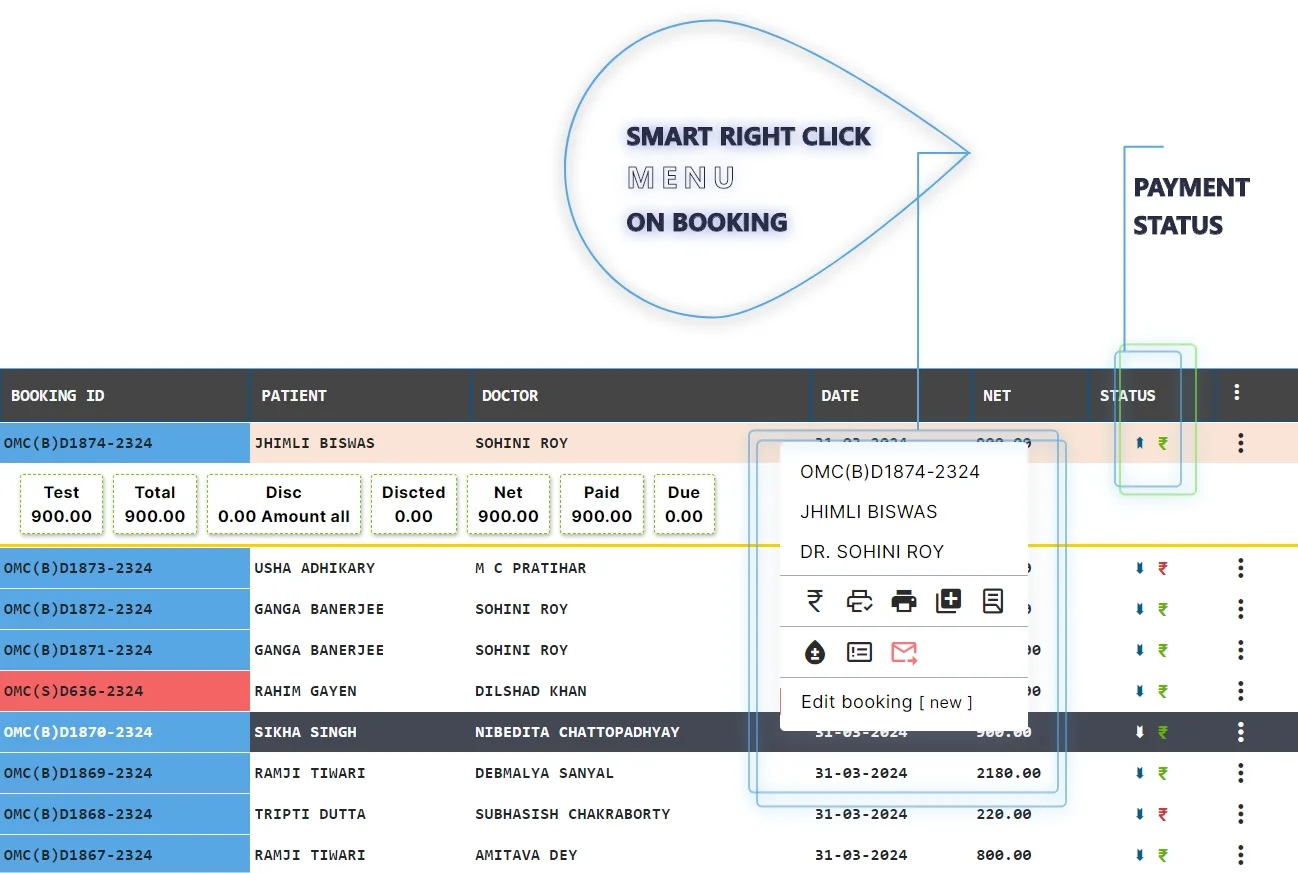The height and width of the screenshot is (873, 1298).
Task: Click doctor name NIBEDITA CHATTOPADHYAY
Action: coord(577,732)
